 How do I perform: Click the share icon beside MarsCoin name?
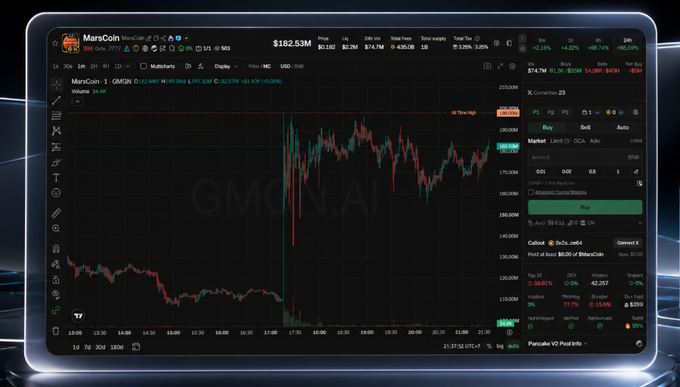pos(163,38)
